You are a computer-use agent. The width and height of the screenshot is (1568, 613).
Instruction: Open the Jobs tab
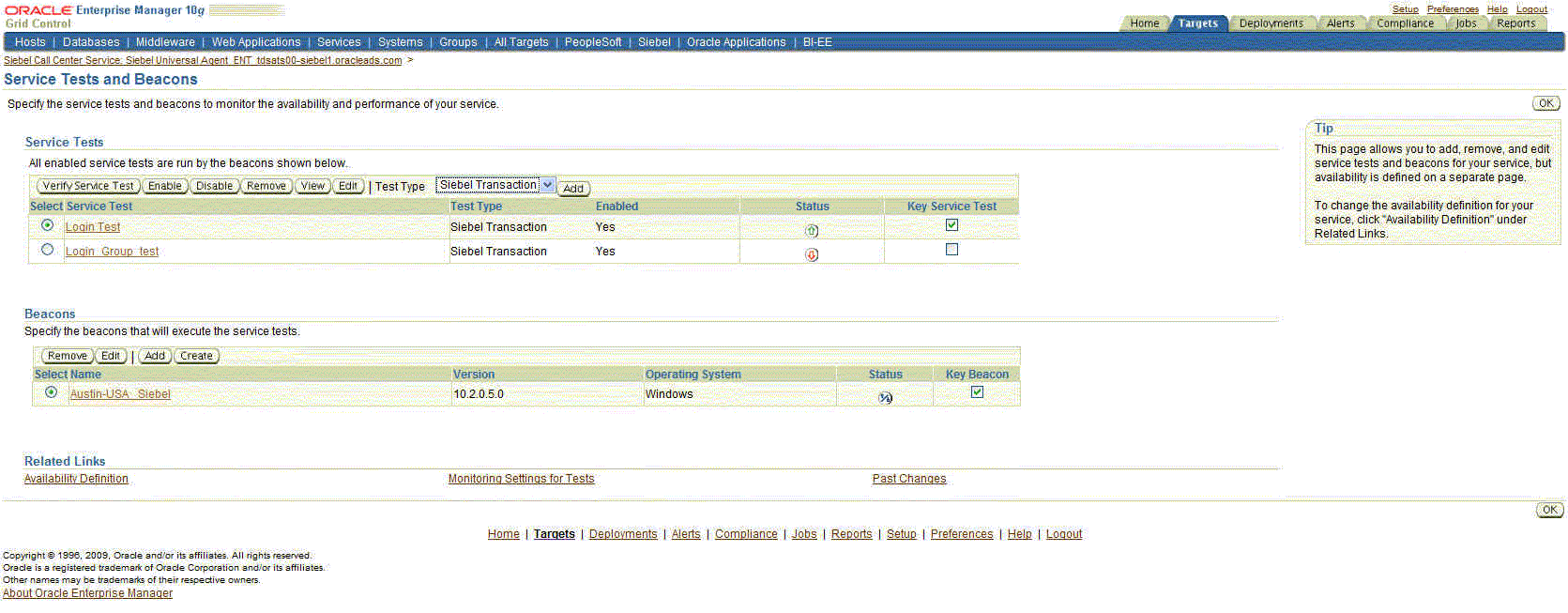pos(1466,23)
